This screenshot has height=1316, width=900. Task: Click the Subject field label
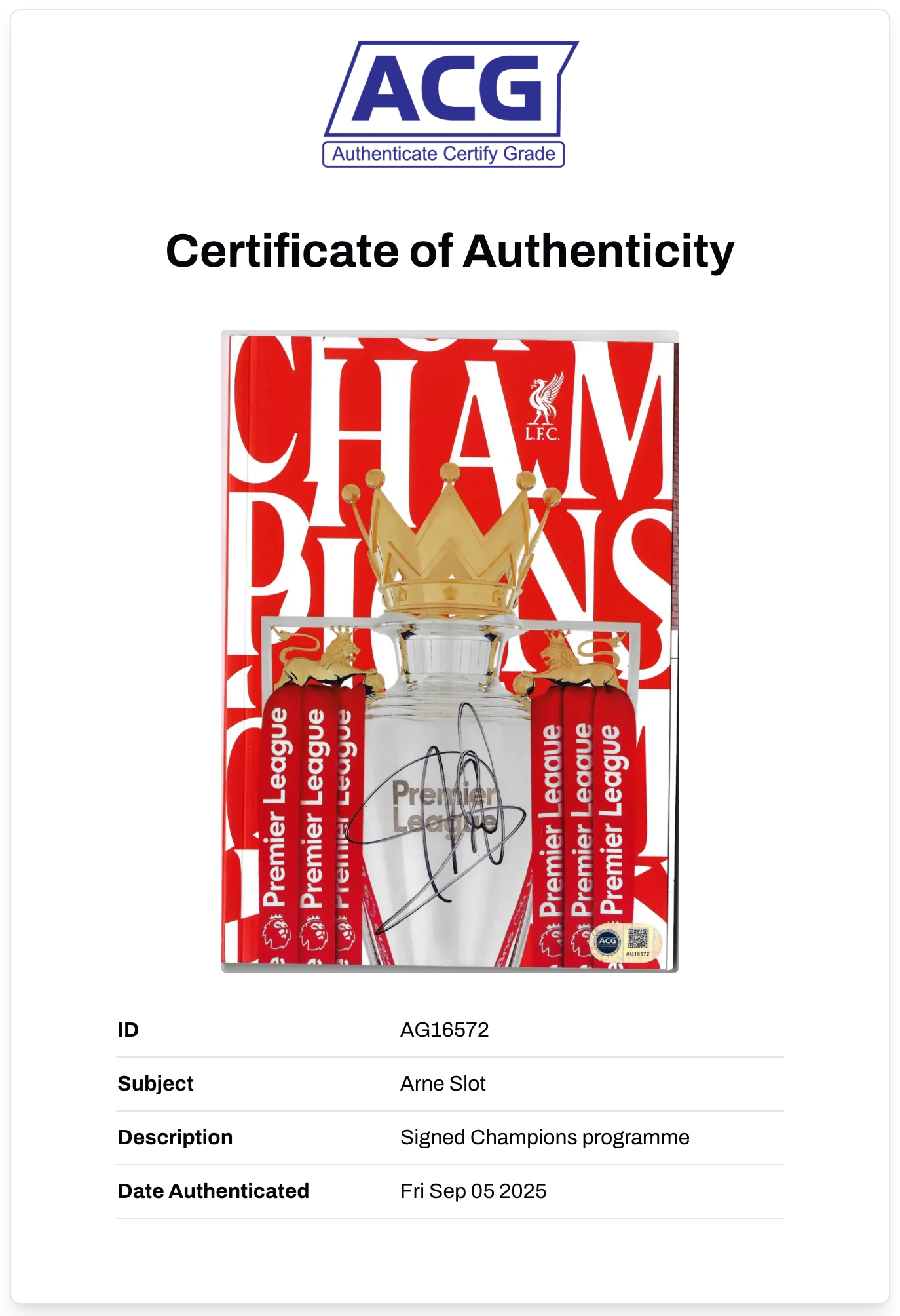coord(155,1083)
